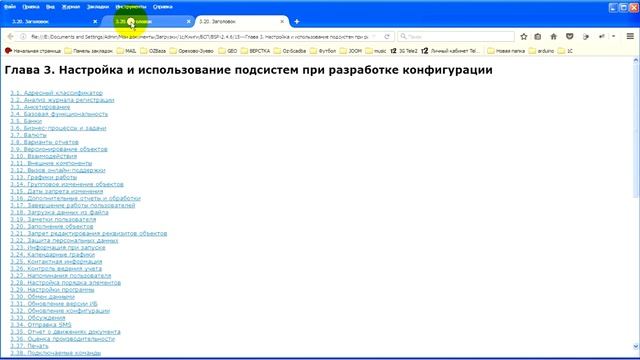Open the Орехово-Зуево bookmark folder
This screenshot has width=640, height=360.
point(191,51)
